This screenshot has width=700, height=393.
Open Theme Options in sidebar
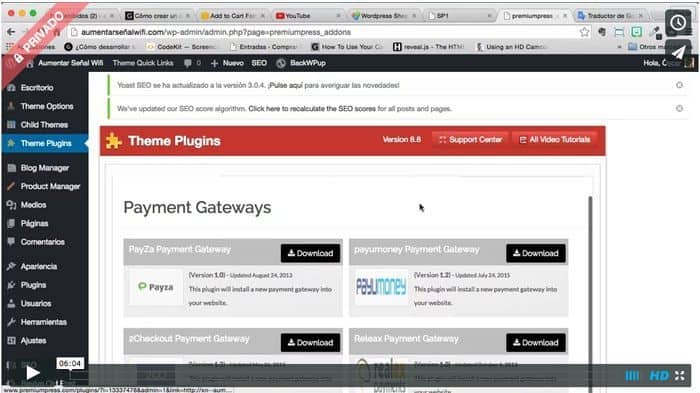[x=45, y=106]
